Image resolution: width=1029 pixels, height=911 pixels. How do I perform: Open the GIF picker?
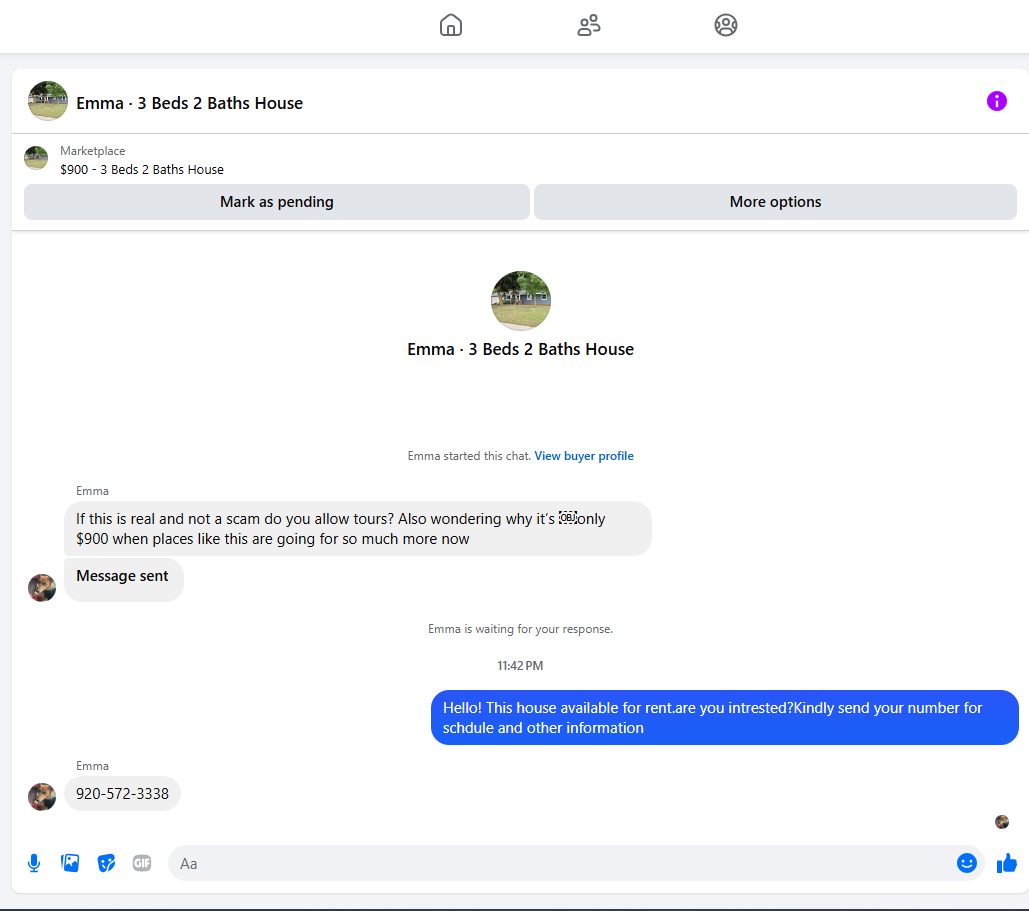coord(142,863)
